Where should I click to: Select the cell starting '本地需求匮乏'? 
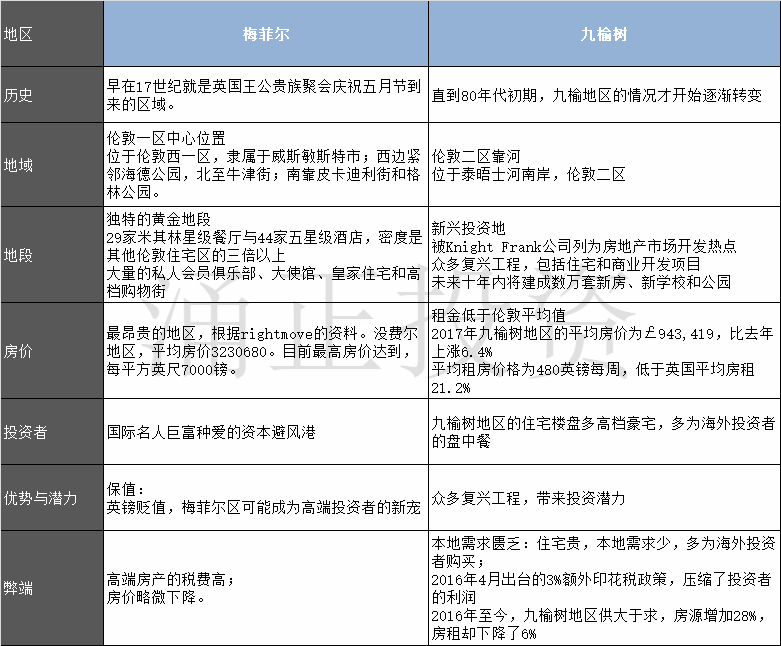pos(604,588)
